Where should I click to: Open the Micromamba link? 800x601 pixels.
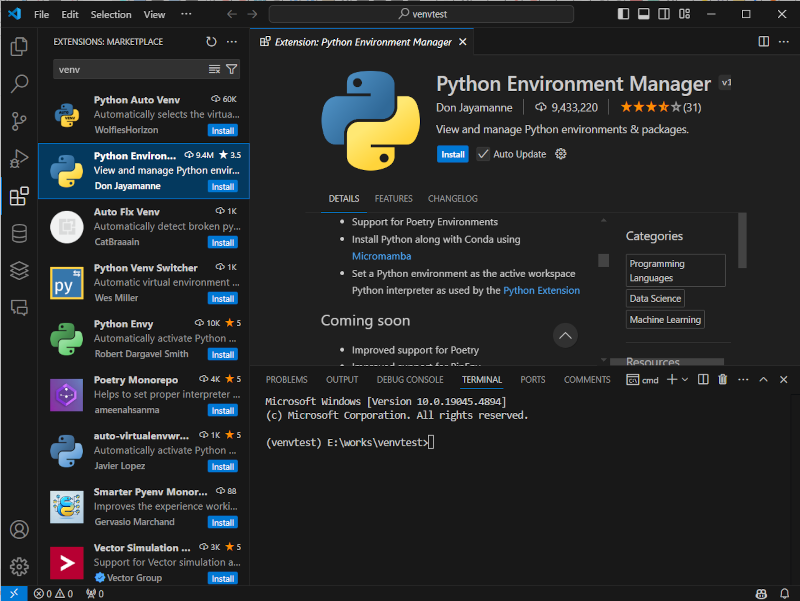pos(381,256)
